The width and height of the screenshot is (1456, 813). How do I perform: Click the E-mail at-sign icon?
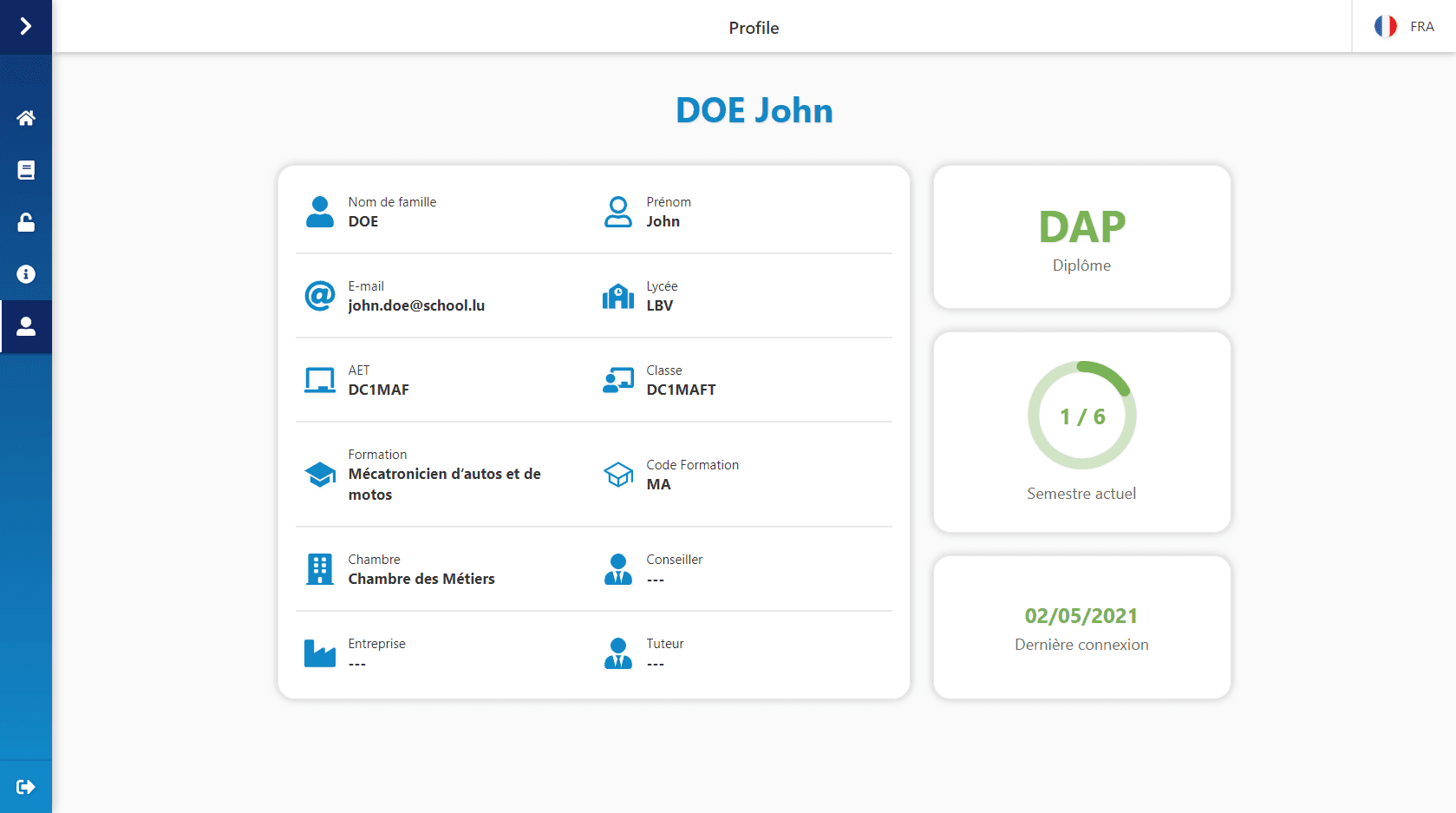[320, 296]
